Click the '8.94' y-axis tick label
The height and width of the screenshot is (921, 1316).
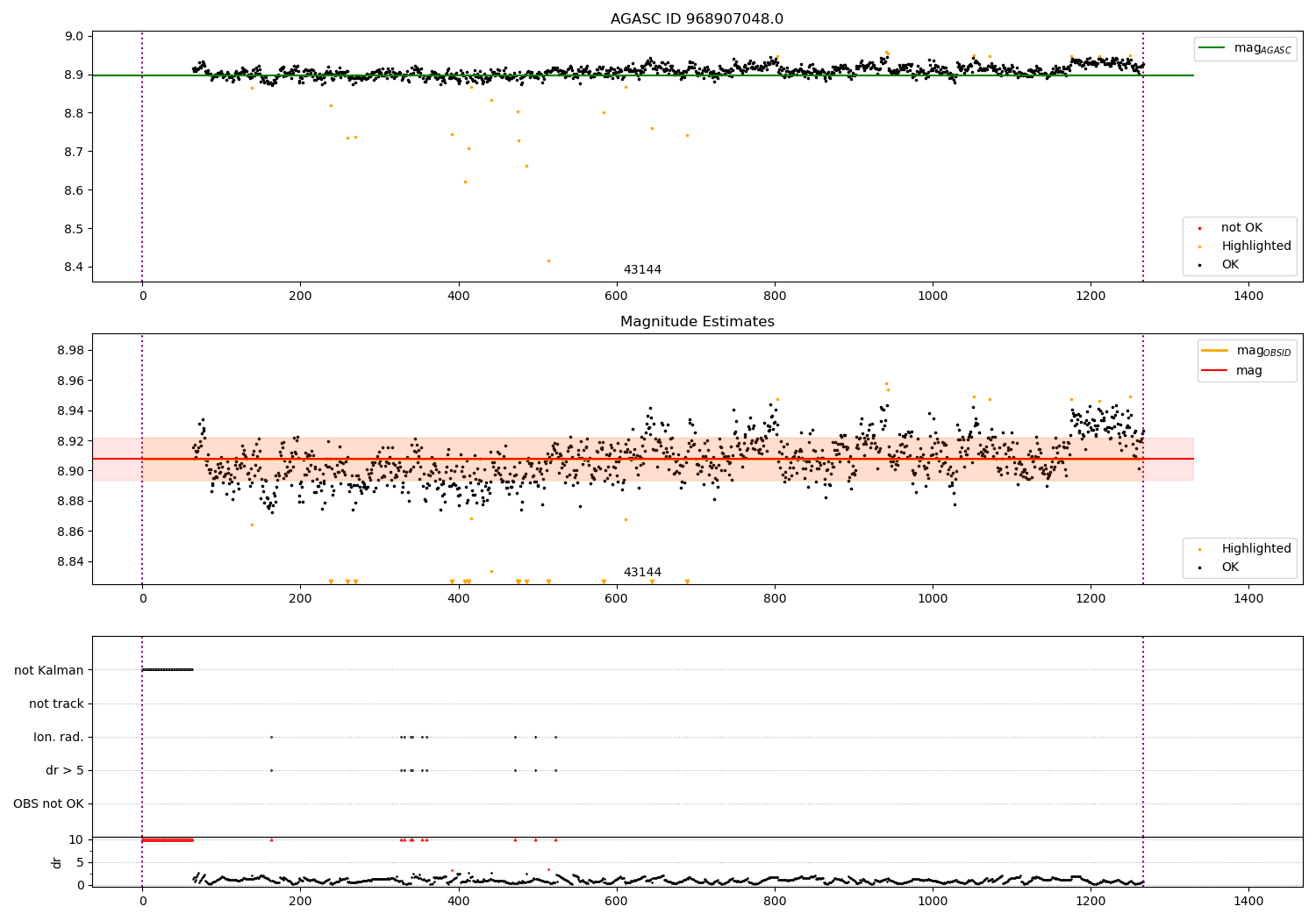click(72, 411)
